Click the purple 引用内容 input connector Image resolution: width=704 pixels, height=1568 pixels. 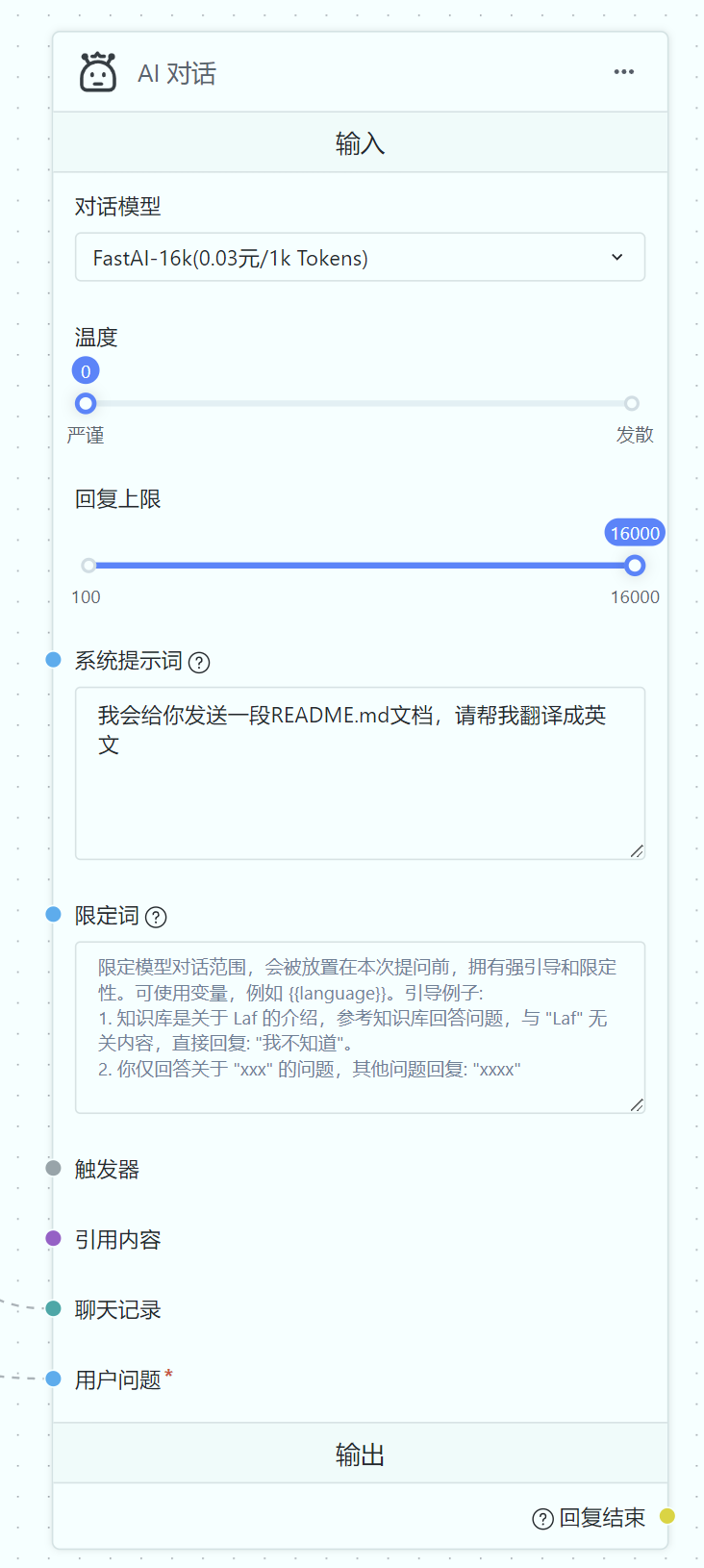pos(54,1238)
